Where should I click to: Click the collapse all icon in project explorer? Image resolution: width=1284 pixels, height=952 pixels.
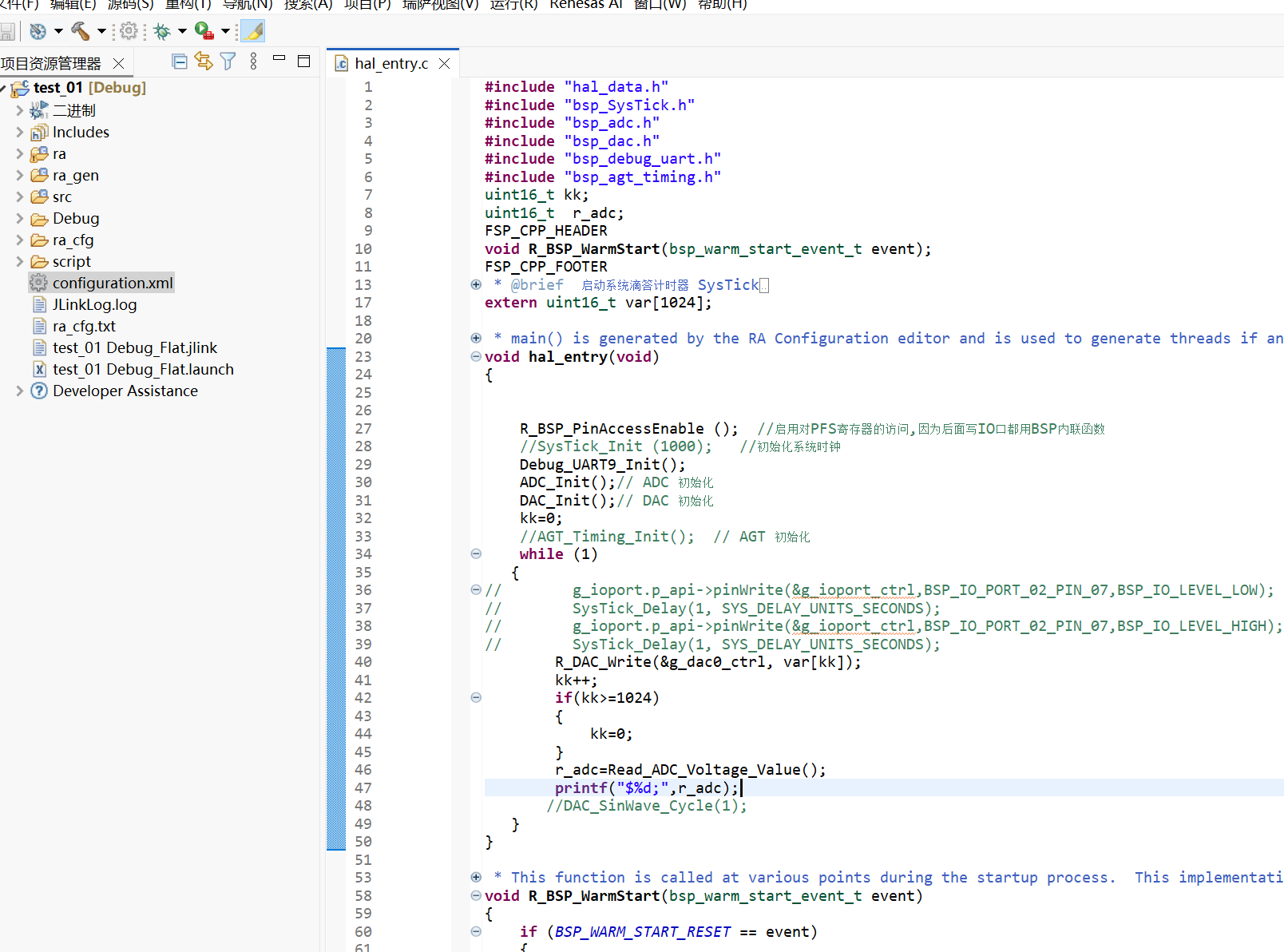(180, 61)
